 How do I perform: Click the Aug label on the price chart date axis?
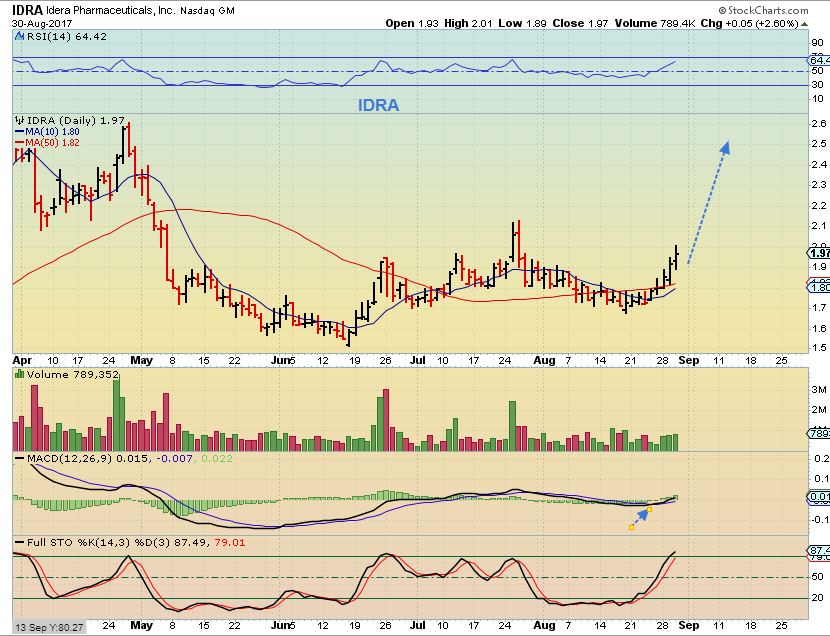coord(544,360)
